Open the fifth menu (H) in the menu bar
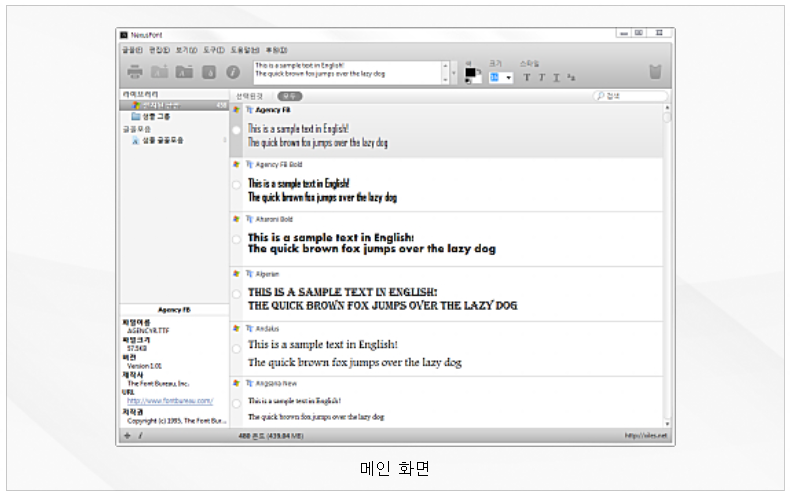Viewport: 790px width, 495px height. 245,50
